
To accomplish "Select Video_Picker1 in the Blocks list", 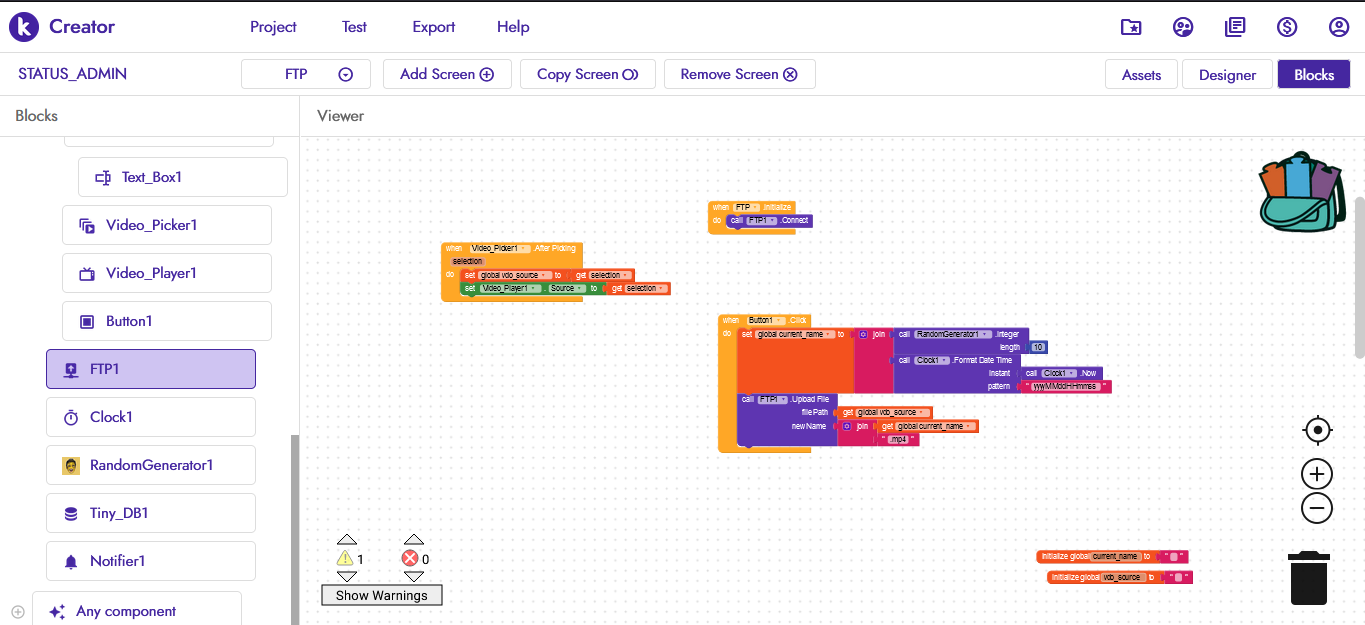I will point(167,225).
